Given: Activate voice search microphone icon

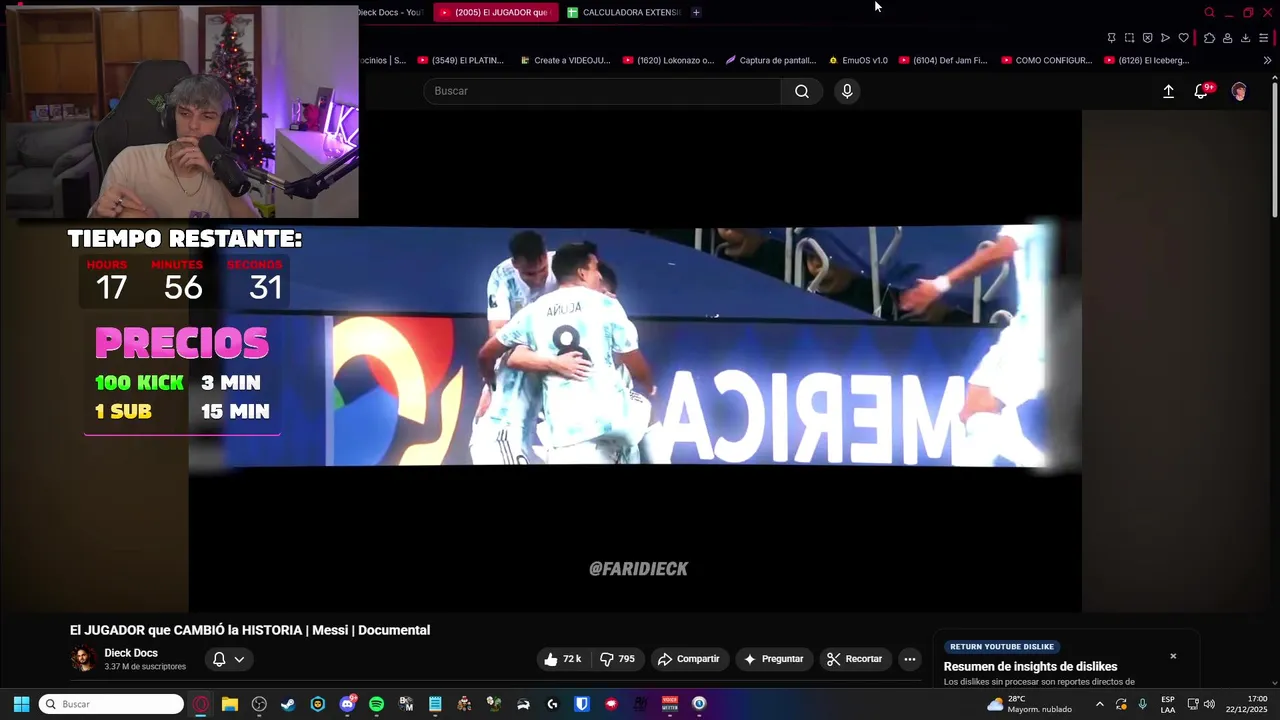Looking at the screenshot, I should click(x=847, y=91).
